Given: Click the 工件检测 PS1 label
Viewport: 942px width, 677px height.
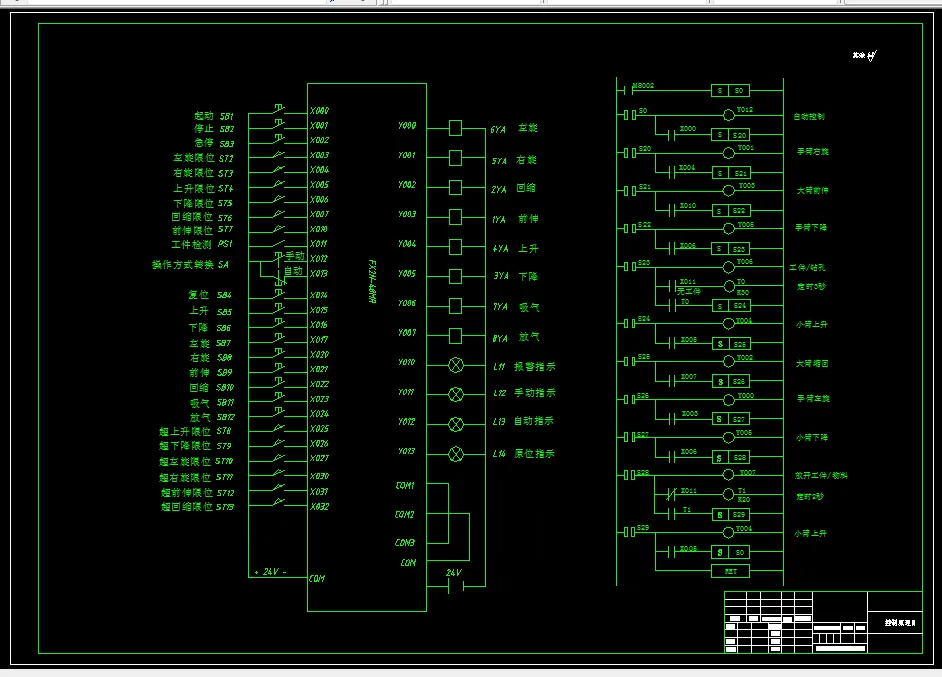Looking at the screenshot, I should [202, 244].
